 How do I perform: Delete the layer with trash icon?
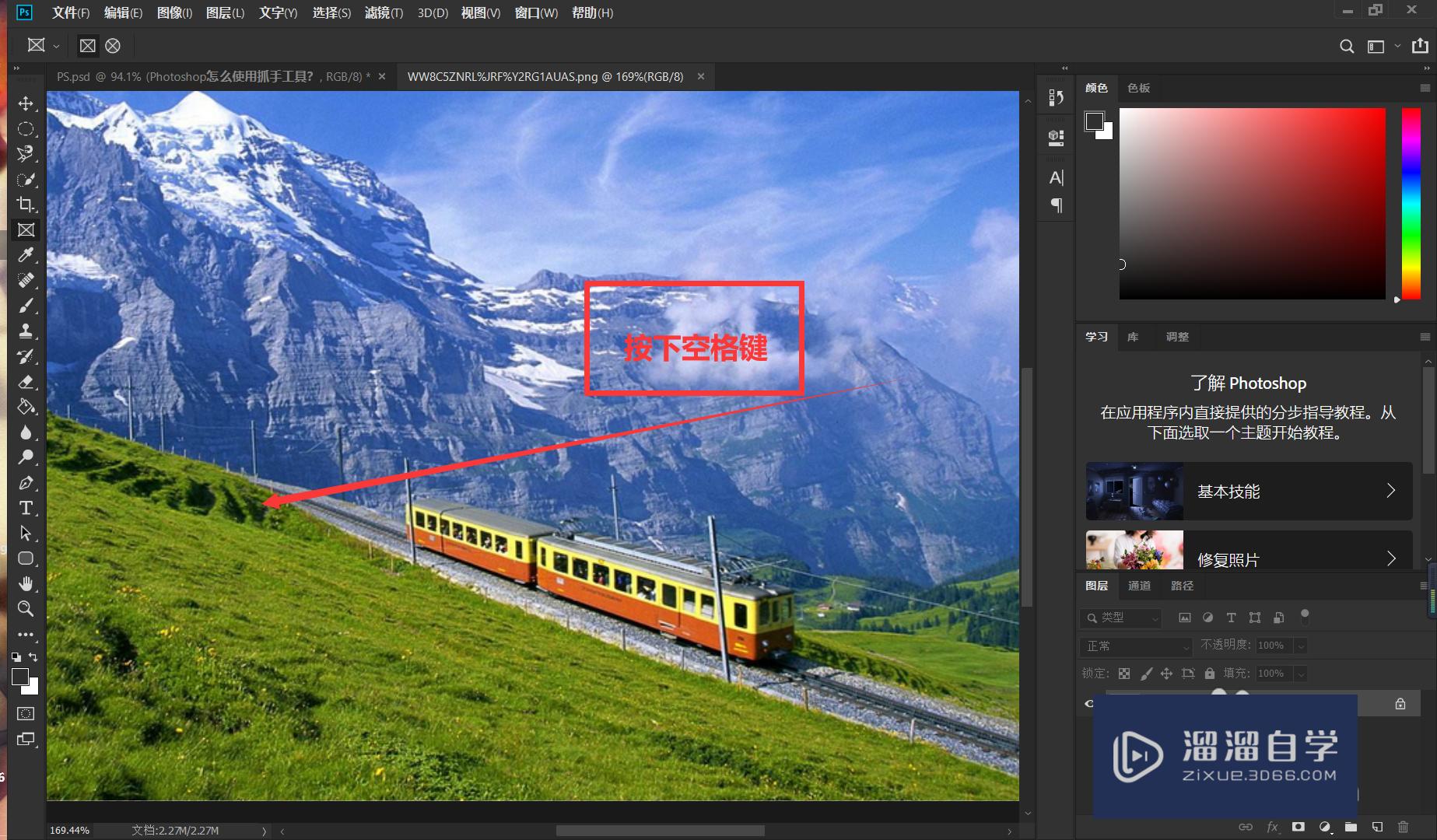tap(1404, 827)
